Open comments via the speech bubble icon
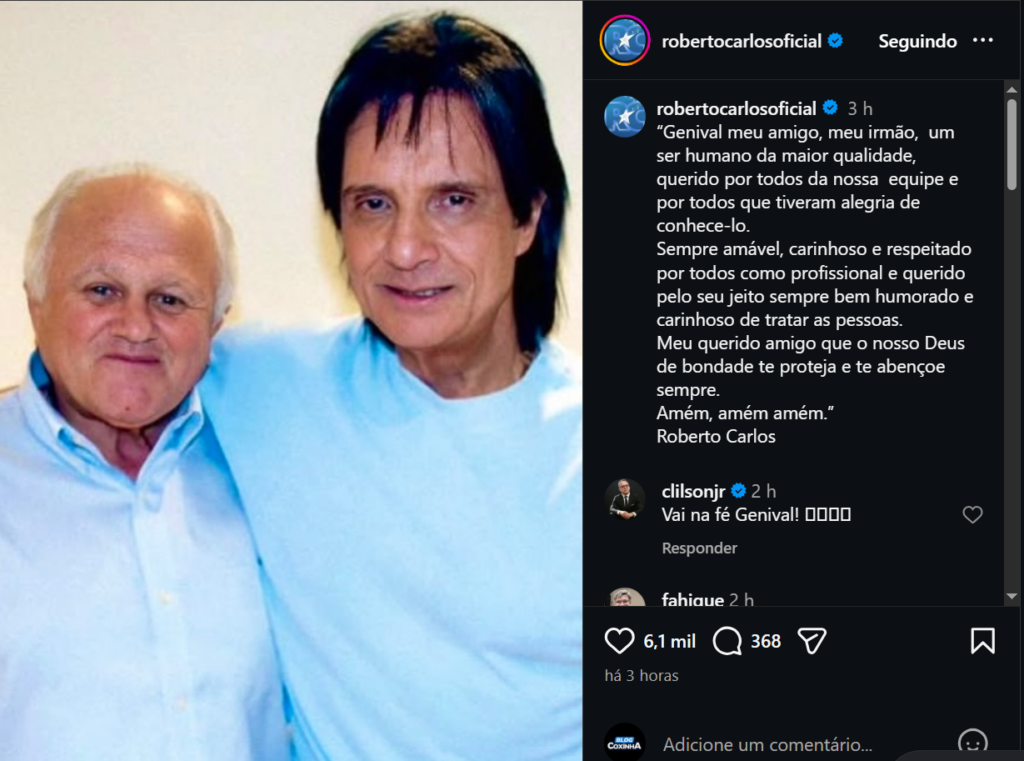Viewport: 1024px width, 761px height. pos(727,641)
